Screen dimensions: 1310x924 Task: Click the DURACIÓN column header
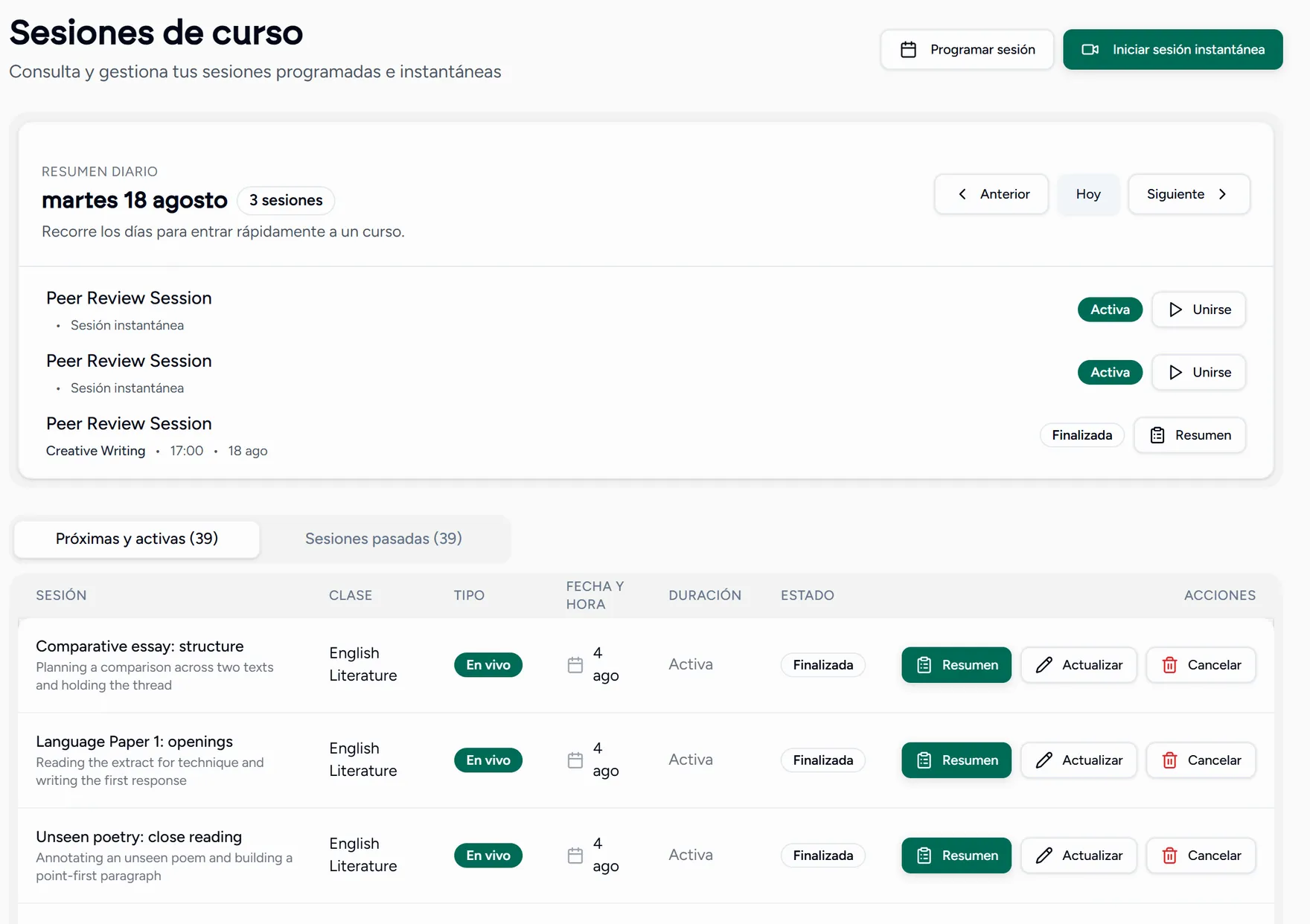pos(705,595)
